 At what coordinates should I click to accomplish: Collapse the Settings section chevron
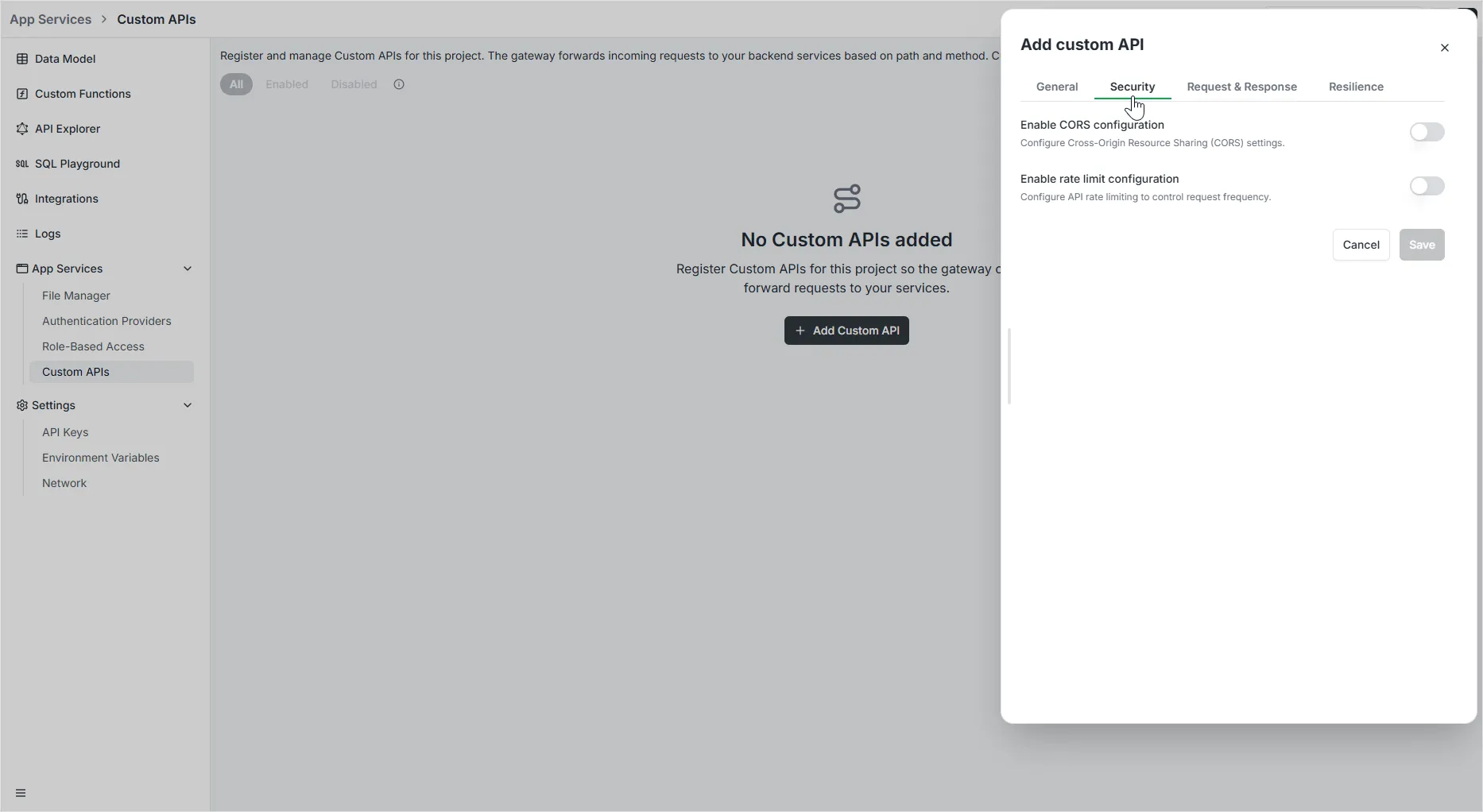[x=188, y=405]
